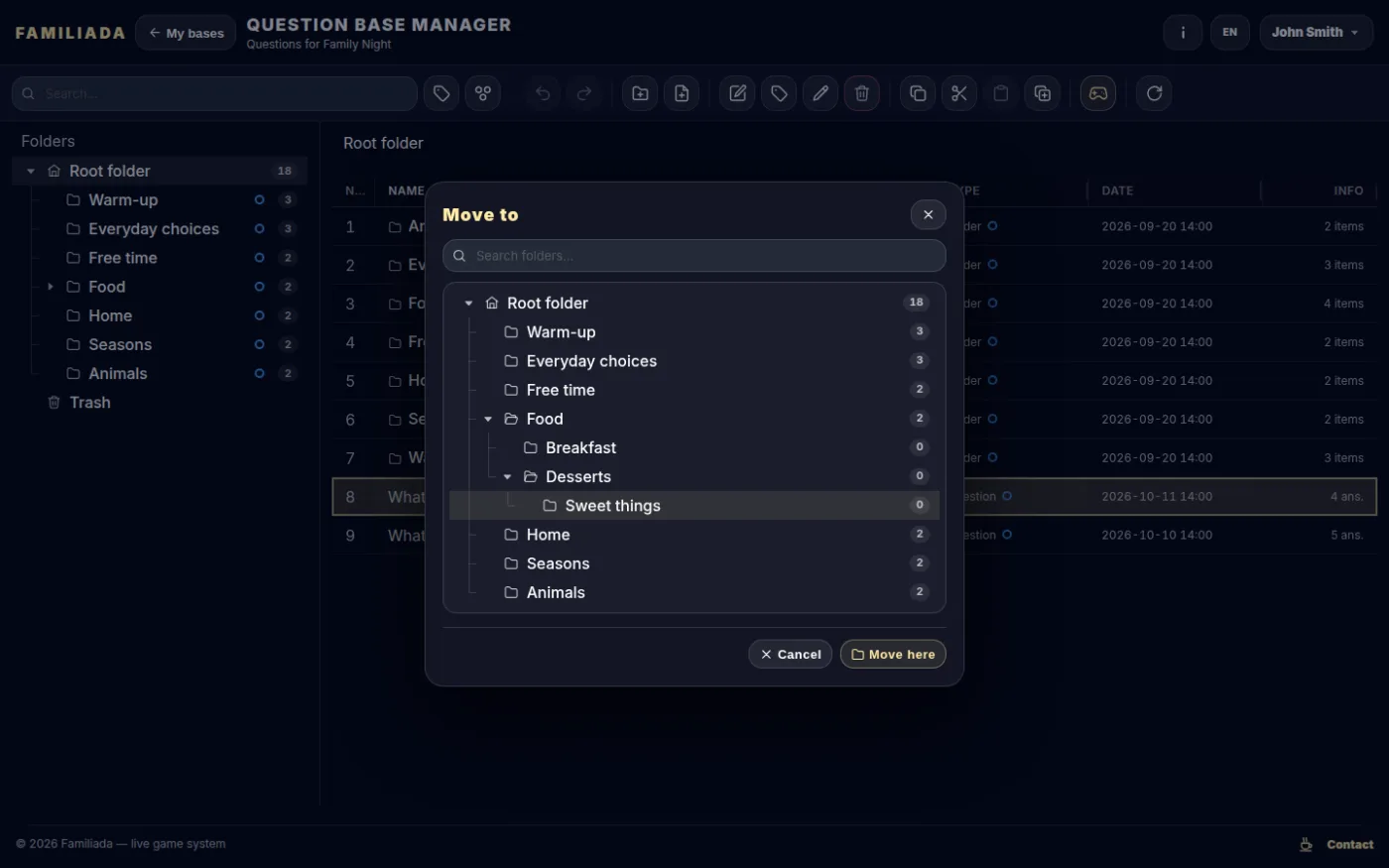Click the new folder toolbar icon
1389x868 pixels.
tap(640, 93)
